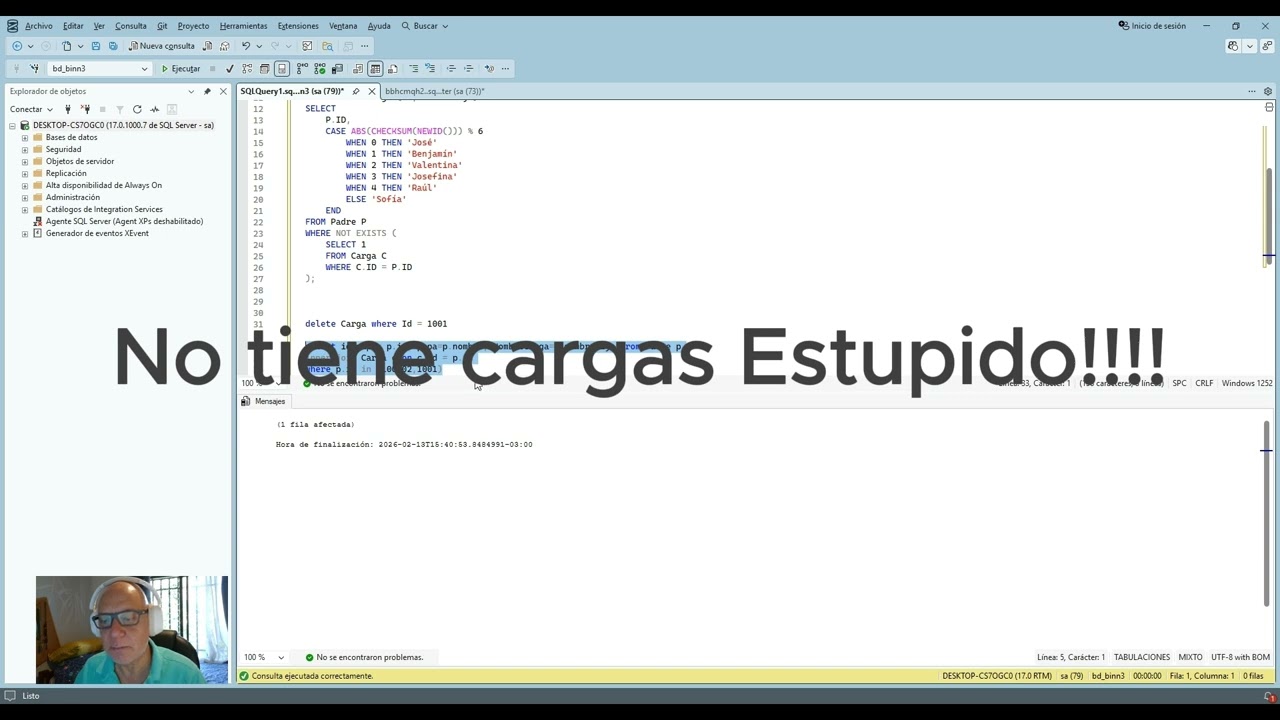Open the Extensiones menu
Screen dimensions: 1280x720
(298, 26)
